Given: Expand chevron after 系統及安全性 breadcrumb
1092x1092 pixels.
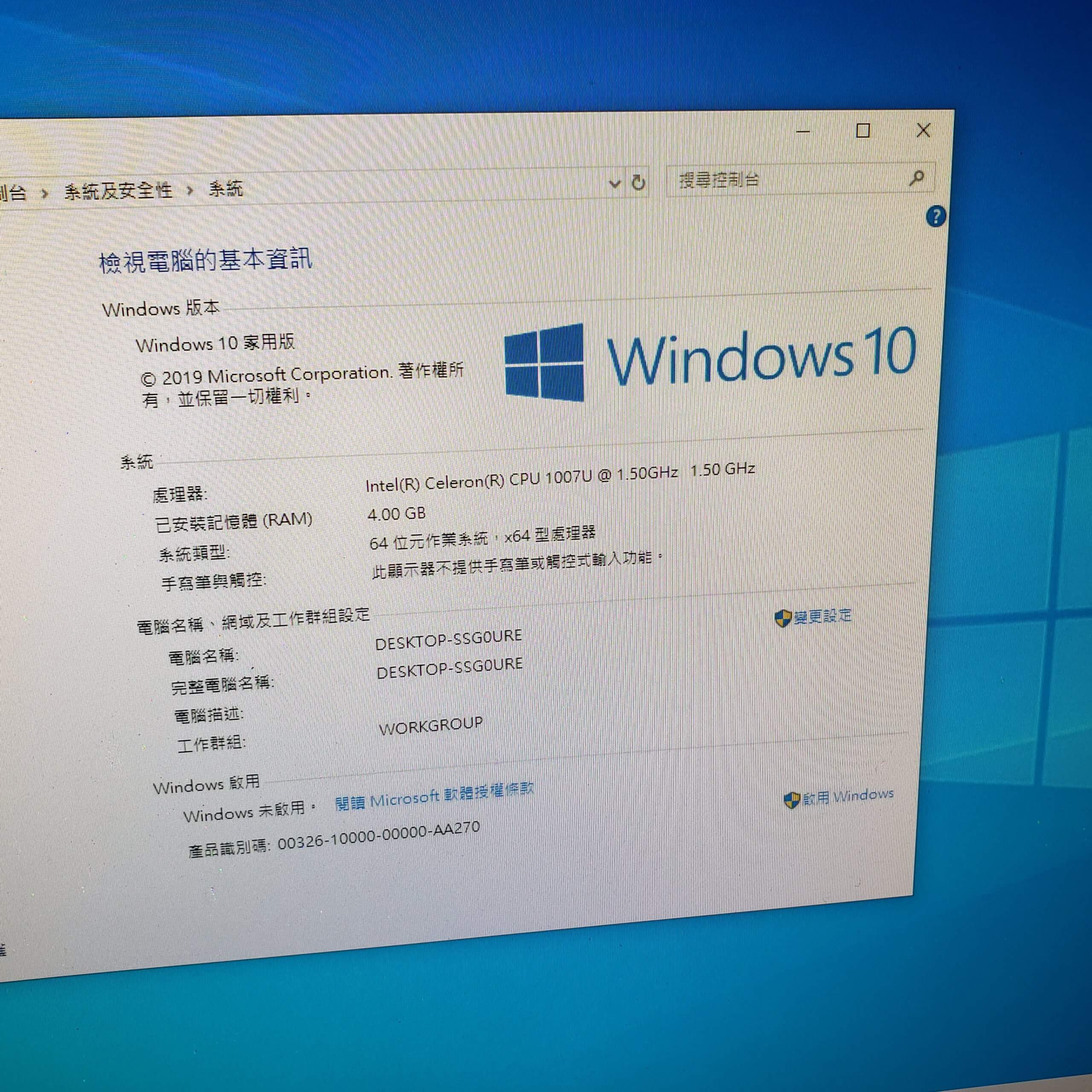Looking at the screenshot, I should pyautogui.click(x=190, y=191).
